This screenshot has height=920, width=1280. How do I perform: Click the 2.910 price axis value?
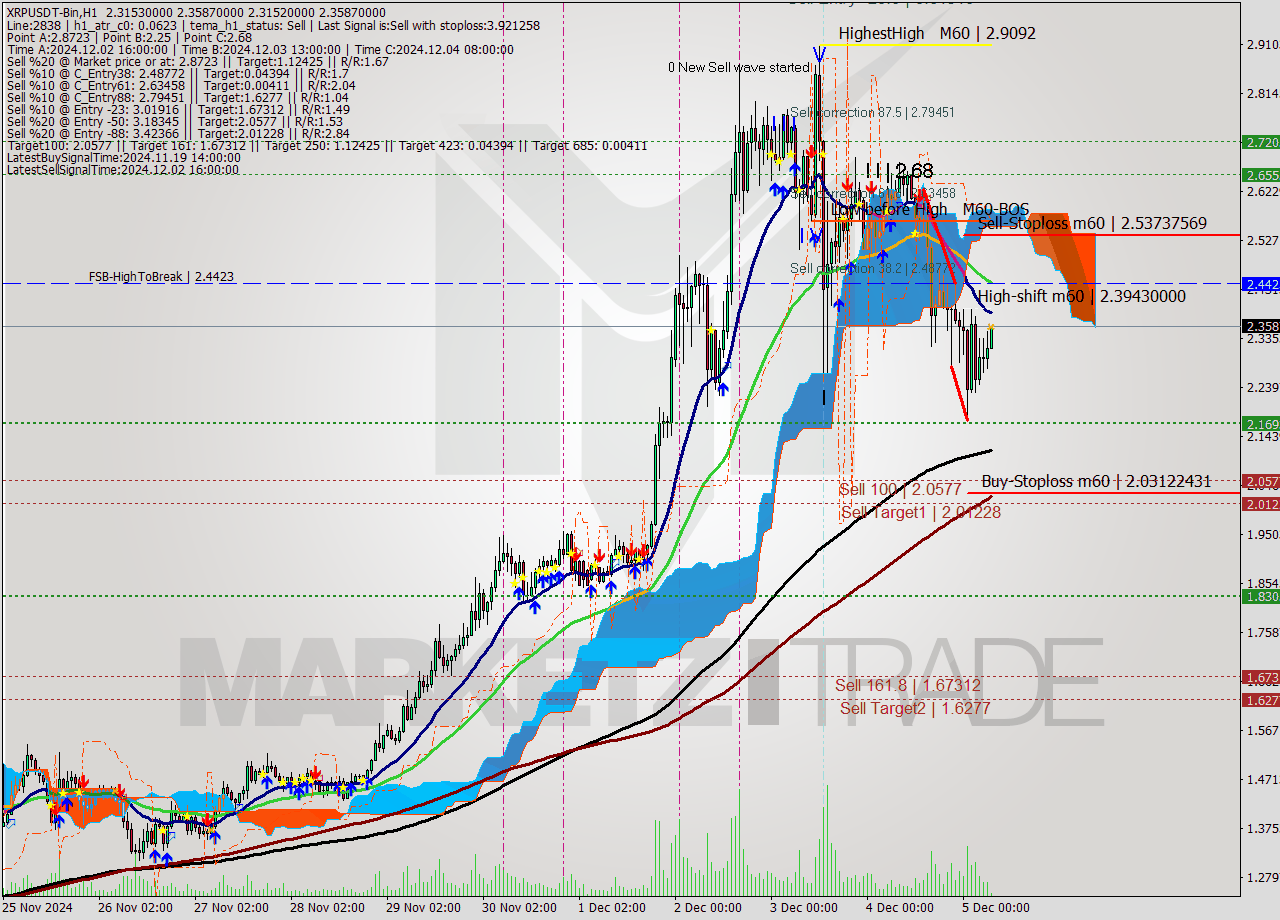coord(1263,44)
